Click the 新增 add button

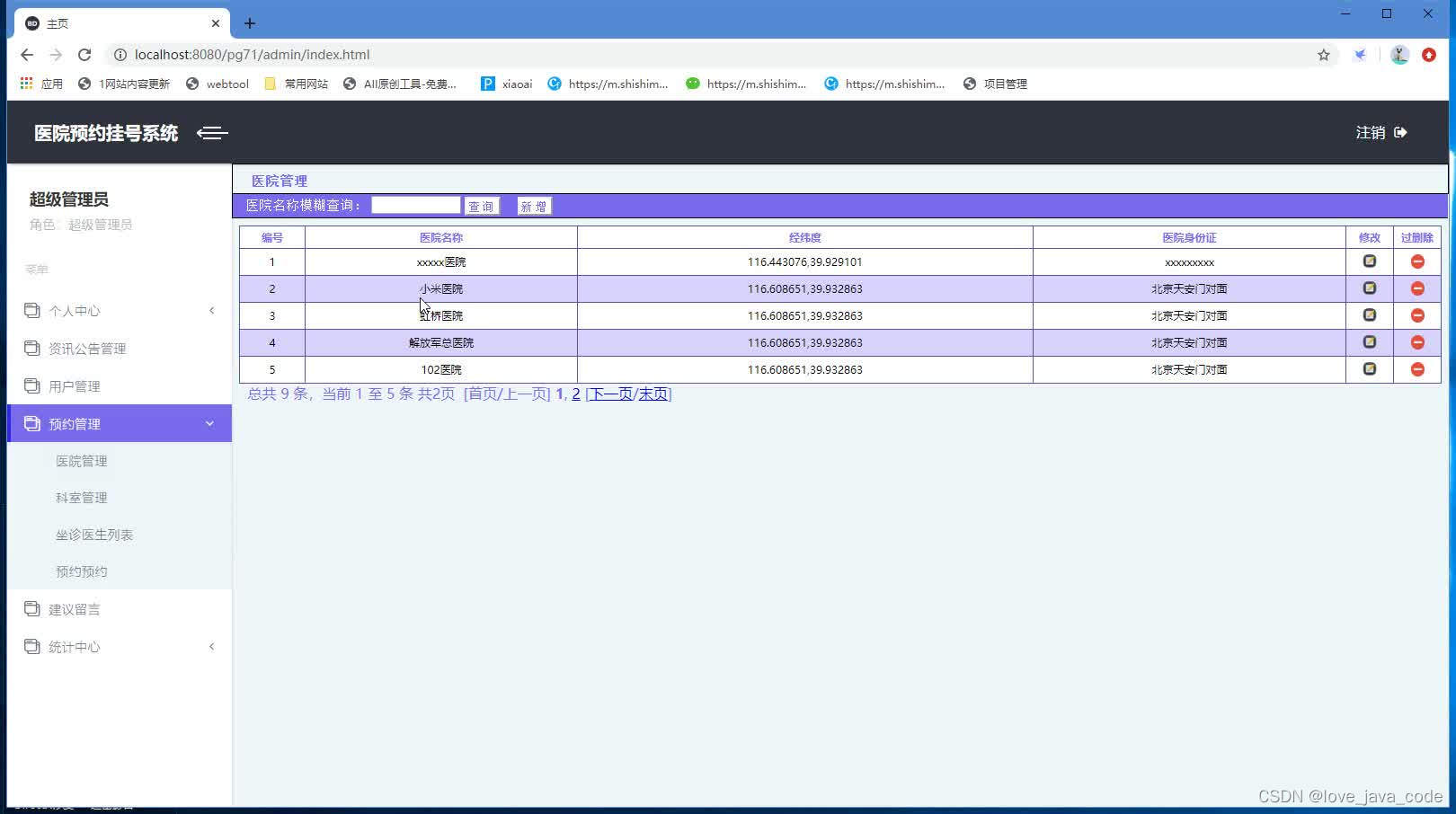(x=534, y=207)
